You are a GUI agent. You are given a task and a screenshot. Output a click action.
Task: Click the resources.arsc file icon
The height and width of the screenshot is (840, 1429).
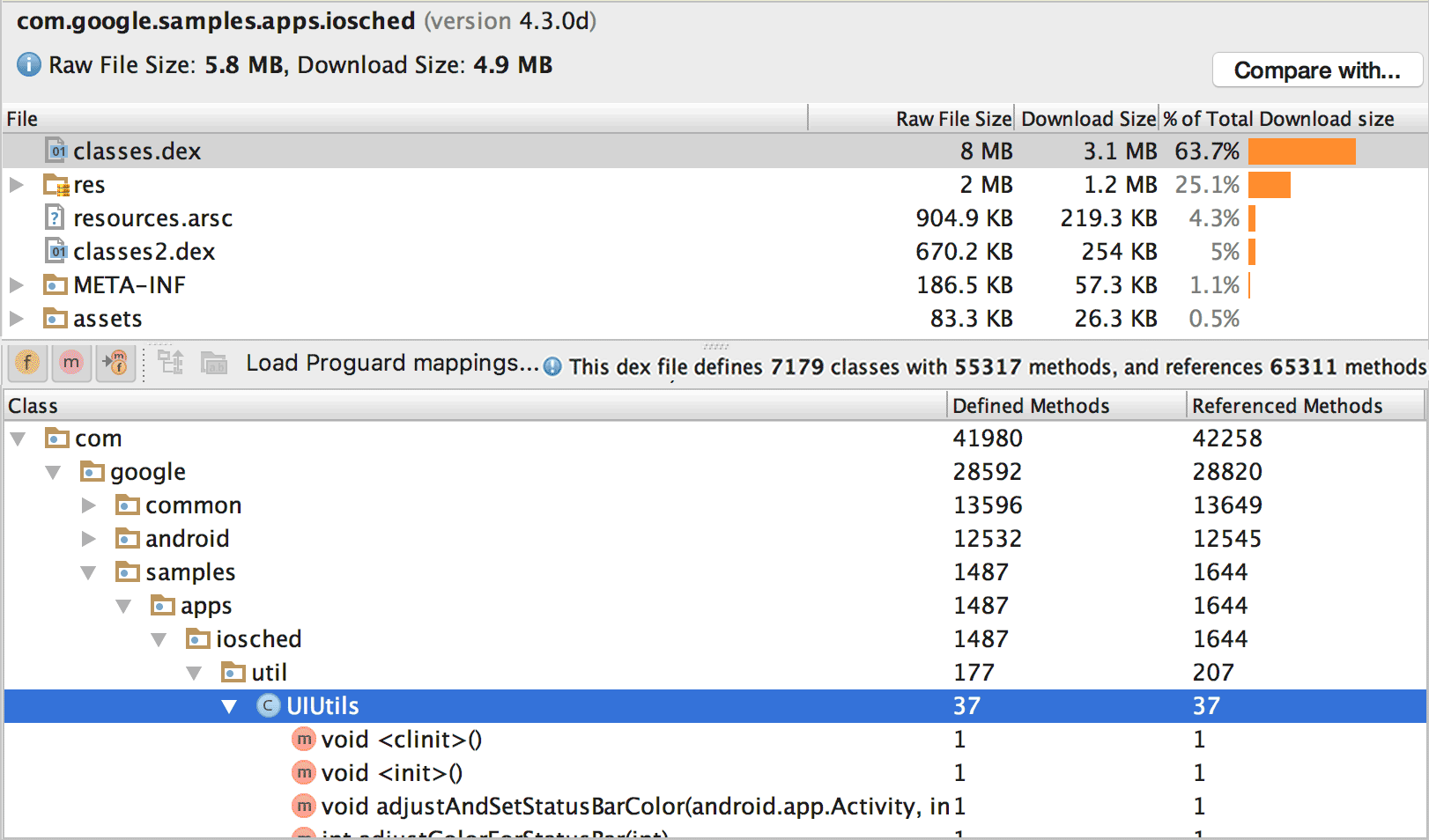click(x=54, y=217)
